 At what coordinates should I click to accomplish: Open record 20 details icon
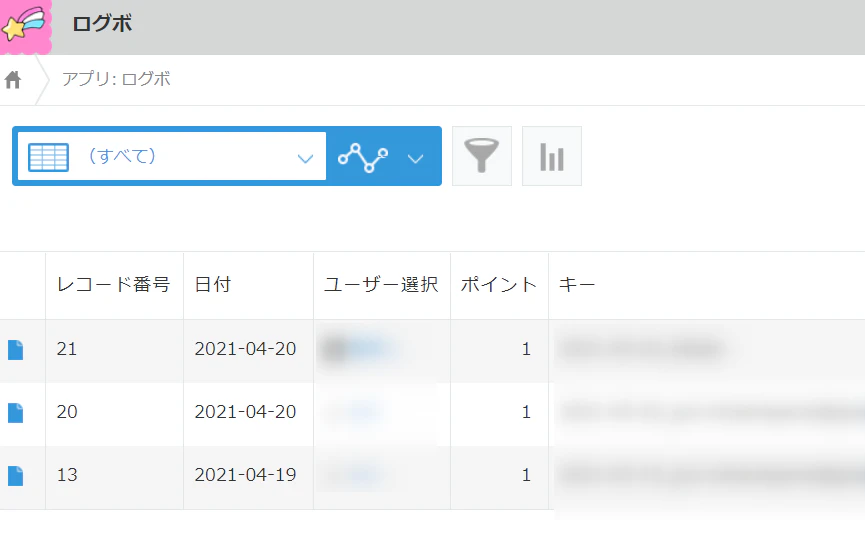pyautogui.click(x=15, y=413)
